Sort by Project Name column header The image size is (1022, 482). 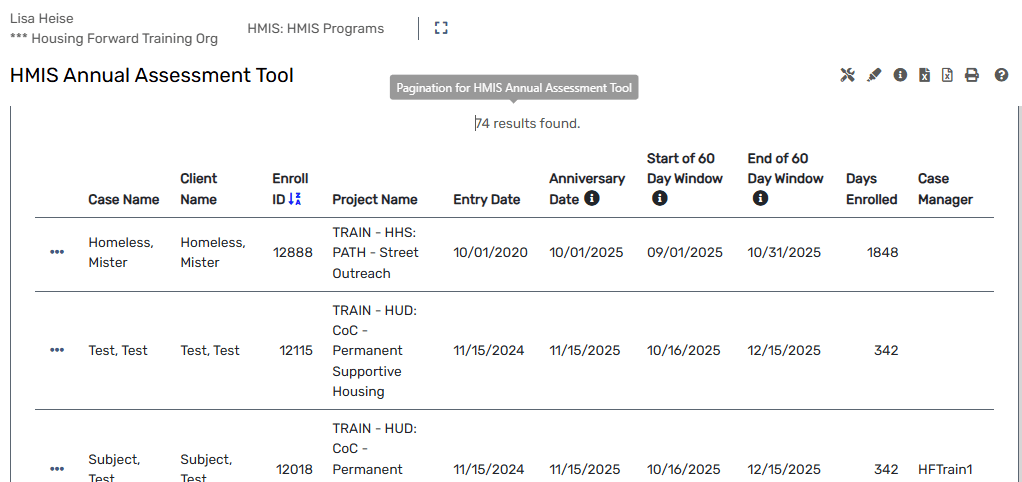coord(375,199)
